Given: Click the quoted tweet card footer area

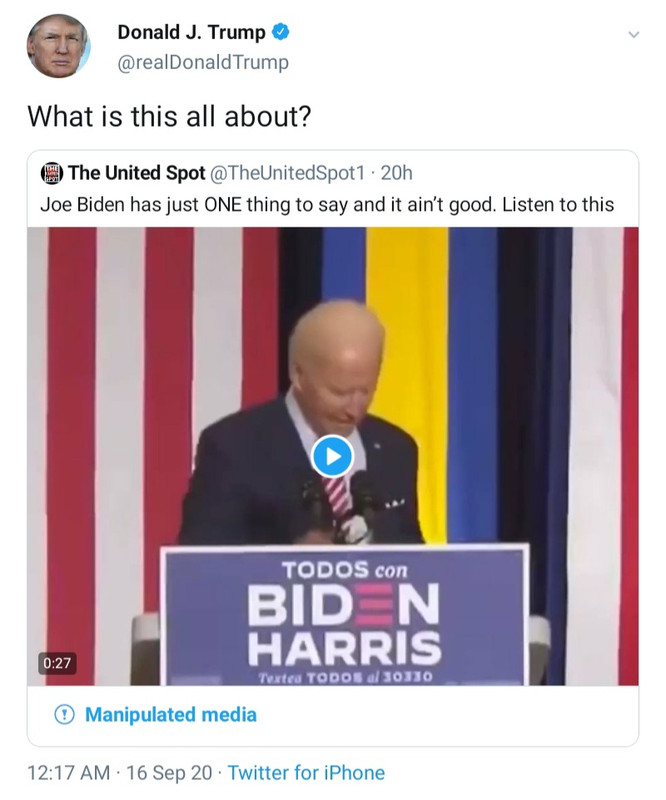Looking at the screenshot, I should tap(333, 715).
